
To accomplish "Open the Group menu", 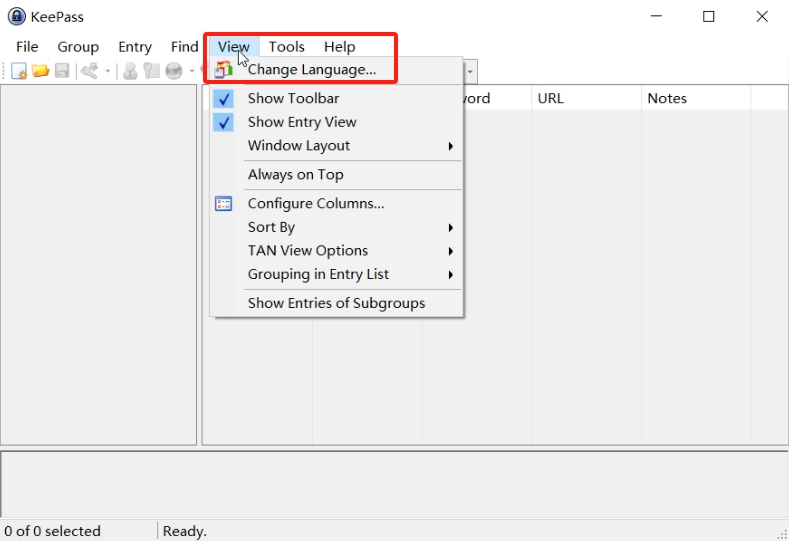I will 78,47.
